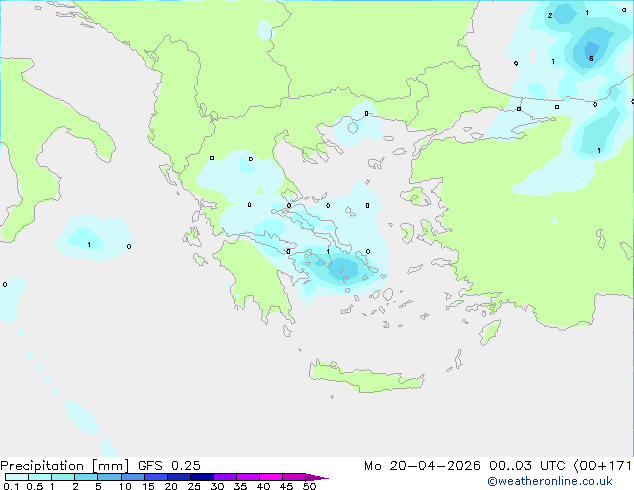Select the 1–2 mm legend color swatch
This screenshot has height=490, width=634.
tap(63, 477)
